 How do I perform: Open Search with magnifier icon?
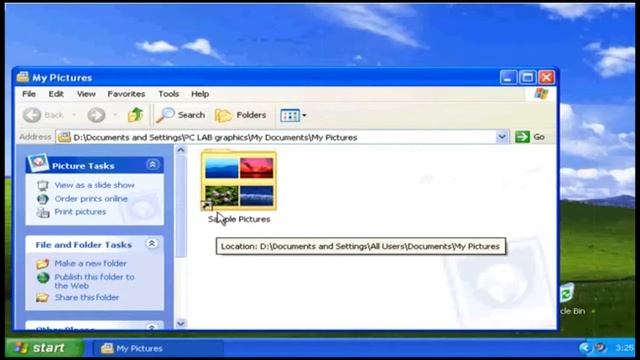(181, 115)
